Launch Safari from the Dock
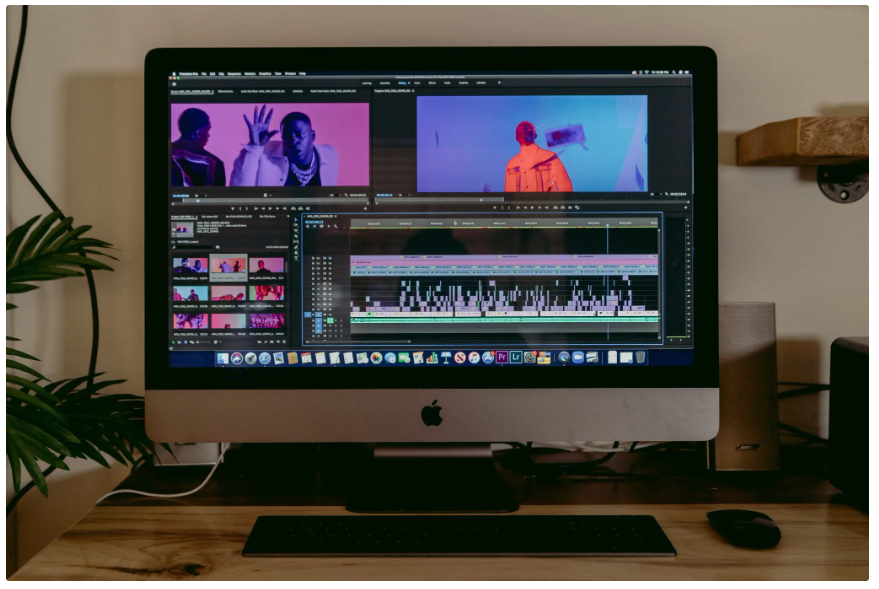Image resolution: width=879 pixels, height=589 pixels. 264,358
